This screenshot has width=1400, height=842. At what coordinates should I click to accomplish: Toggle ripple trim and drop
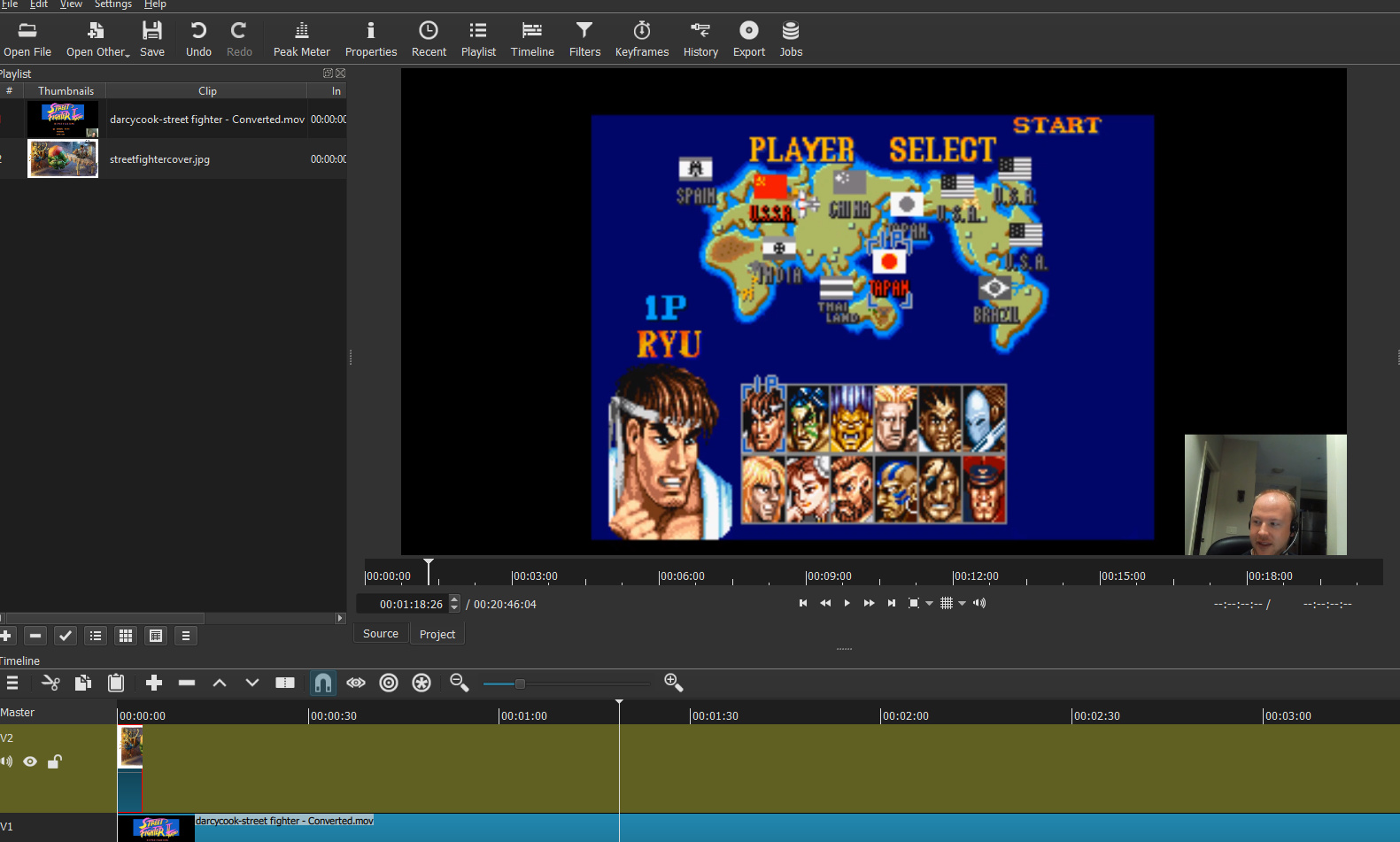pos(389,683)
